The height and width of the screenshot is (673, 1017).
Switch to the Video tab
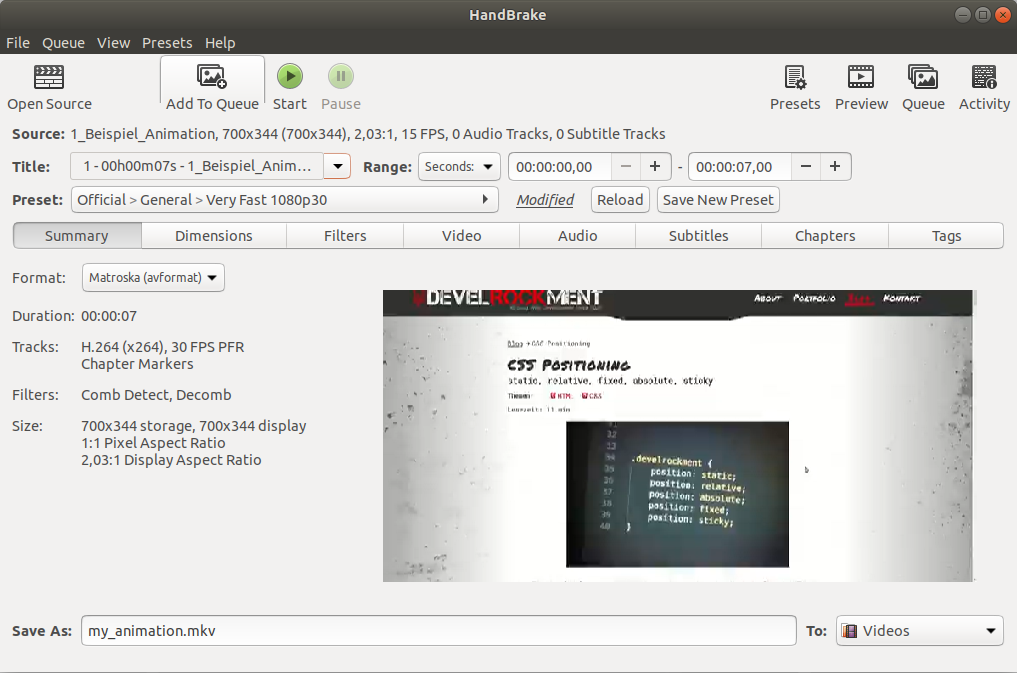[462, 236]
